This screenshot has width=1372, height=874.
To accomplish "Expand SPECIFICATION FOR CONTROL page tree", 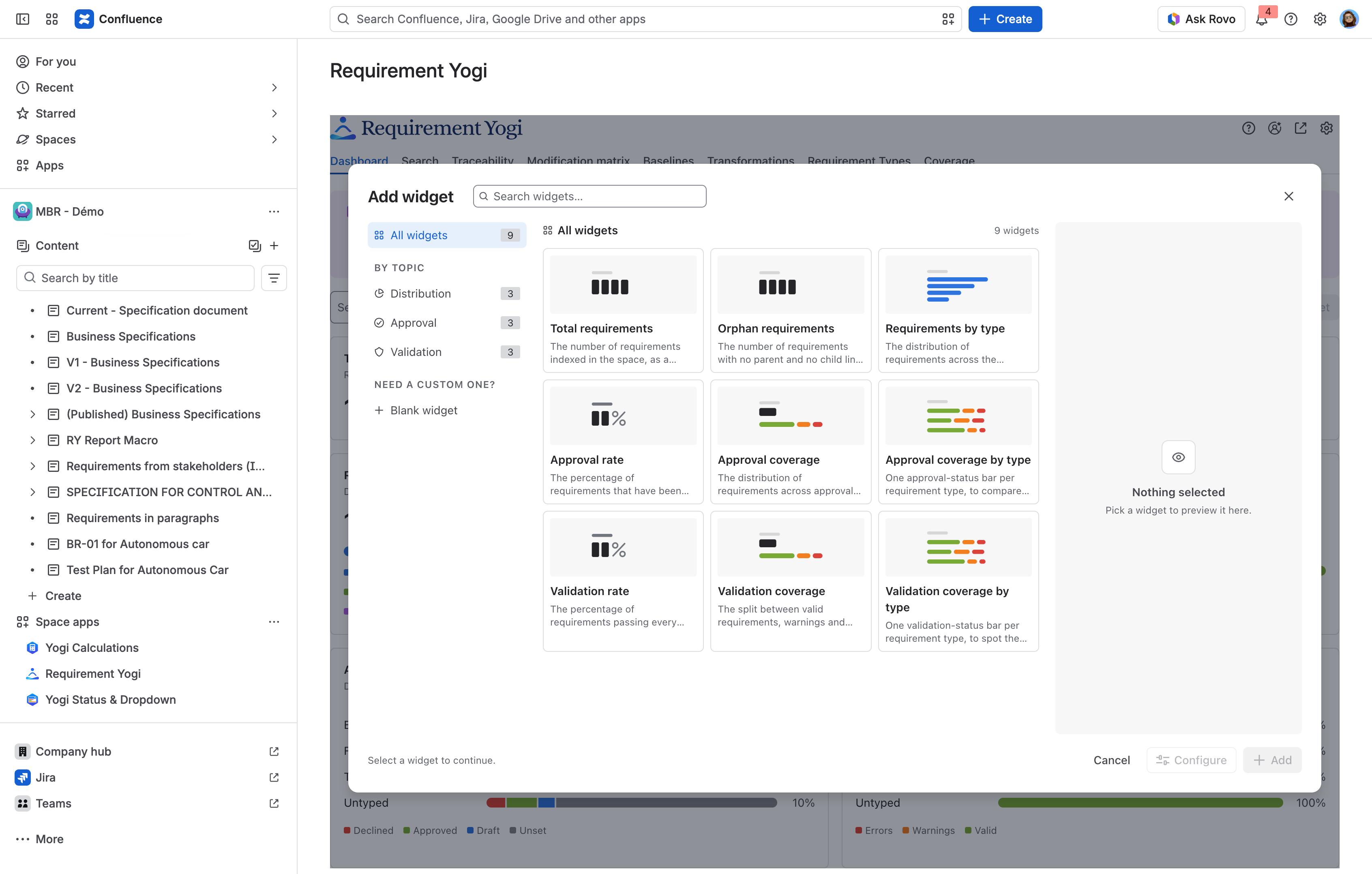I will 32,492.
